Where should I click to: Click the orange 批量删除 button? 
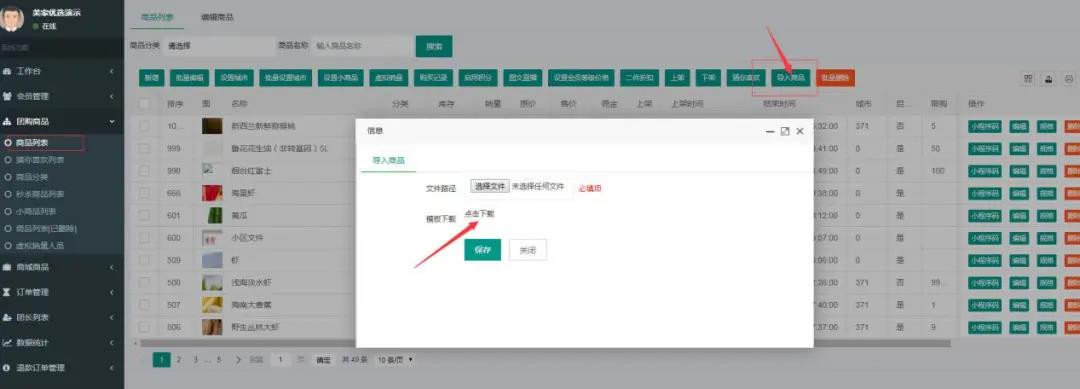pos(835,78)
